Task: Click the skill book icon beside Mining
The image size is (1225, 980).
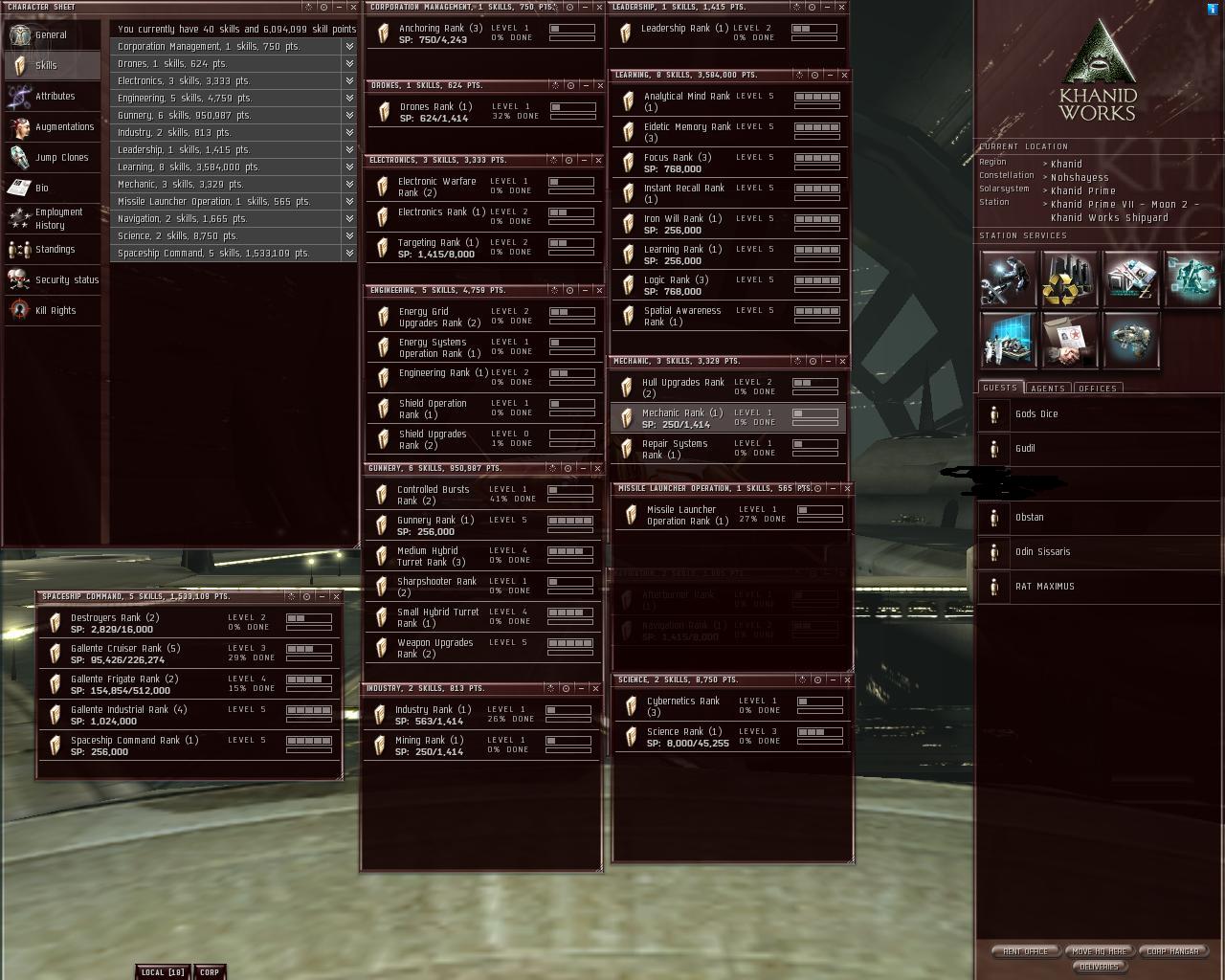Action: (x=380, y=746)
